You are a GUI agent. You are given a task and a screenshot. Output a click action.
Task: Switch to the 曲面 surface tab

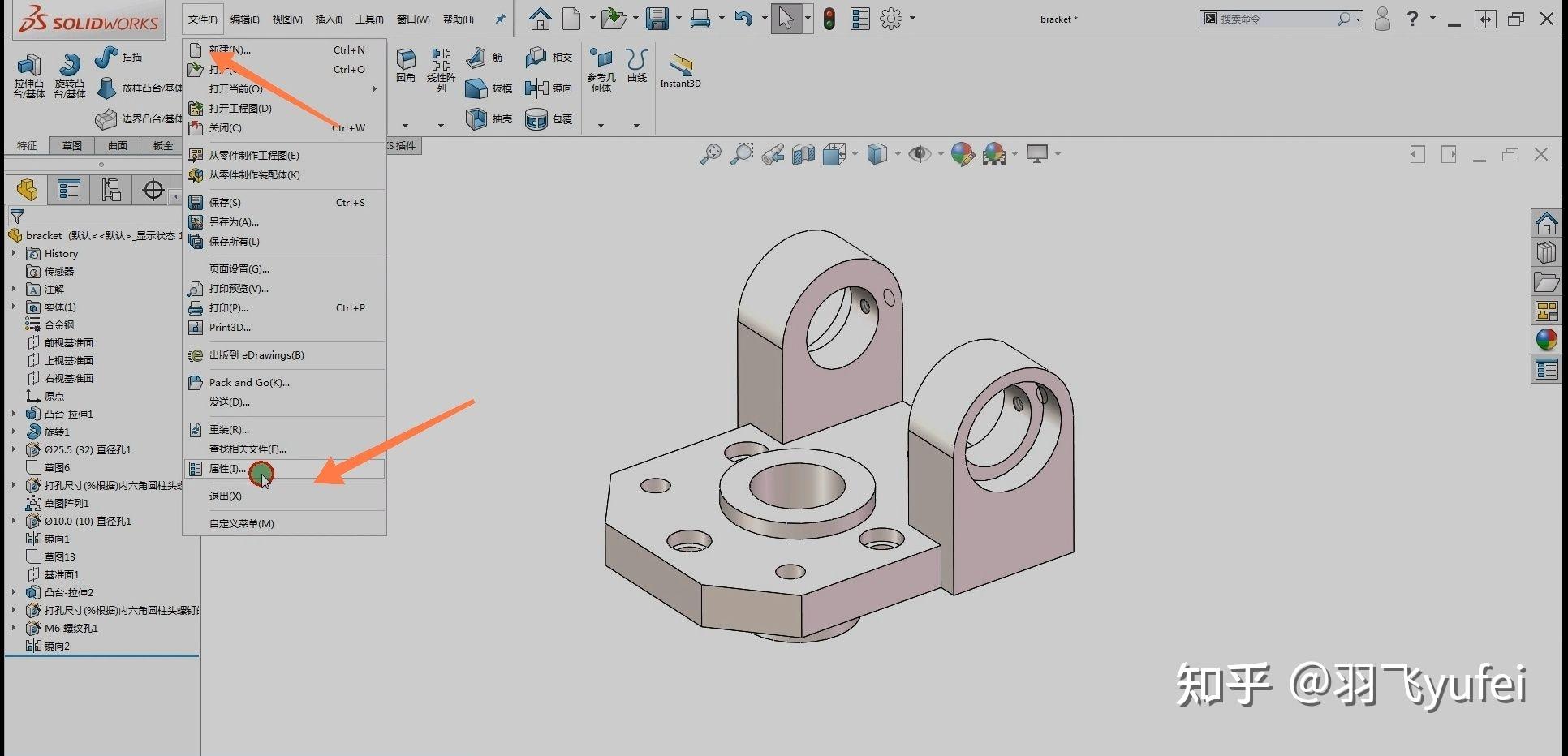[118, 145]
